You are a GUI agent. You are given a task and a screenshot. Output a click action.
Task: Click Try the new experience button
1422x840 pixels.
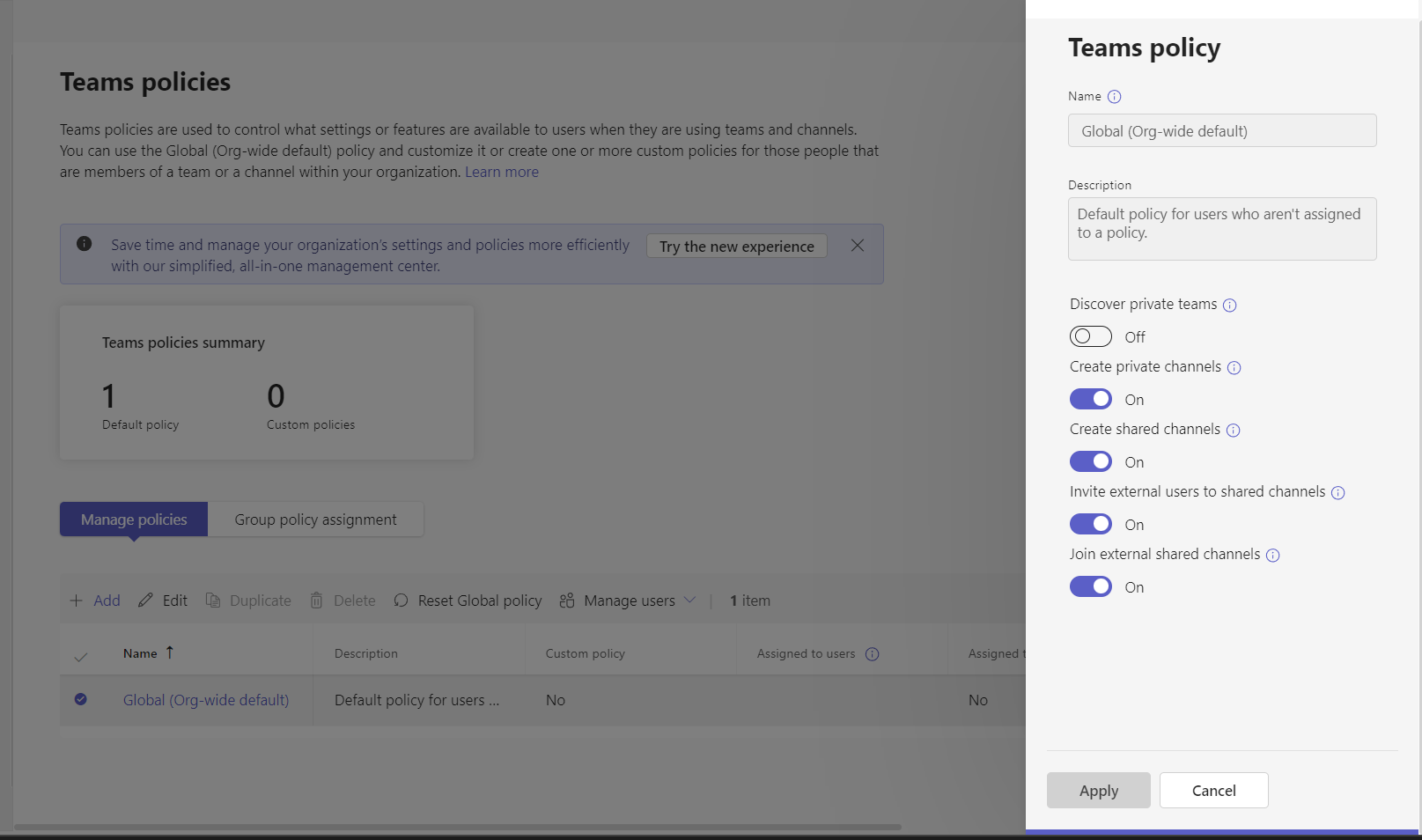click(x=737, y=247)
